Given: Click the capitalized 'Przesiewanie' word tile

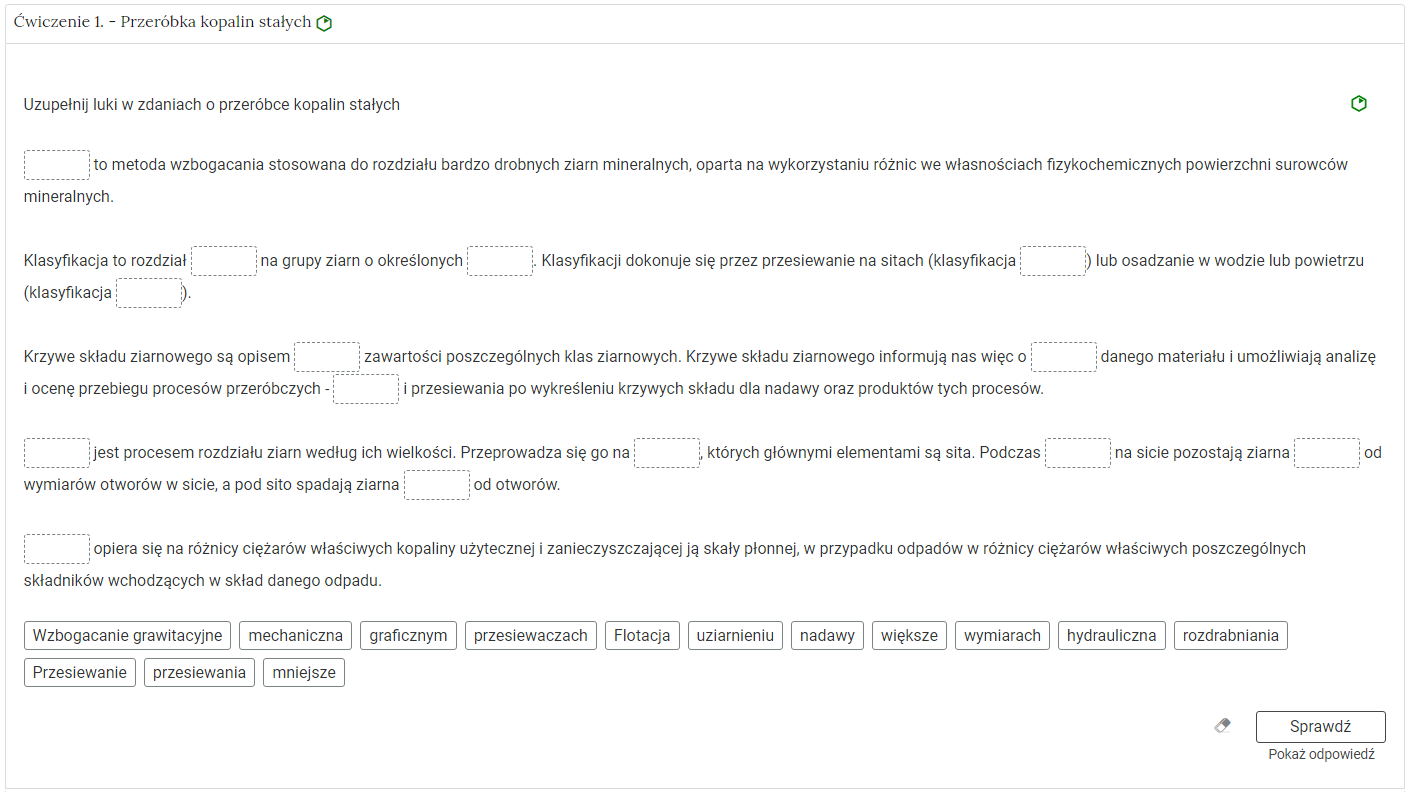Looking at the screenshot, I should (x=80, y=673).
